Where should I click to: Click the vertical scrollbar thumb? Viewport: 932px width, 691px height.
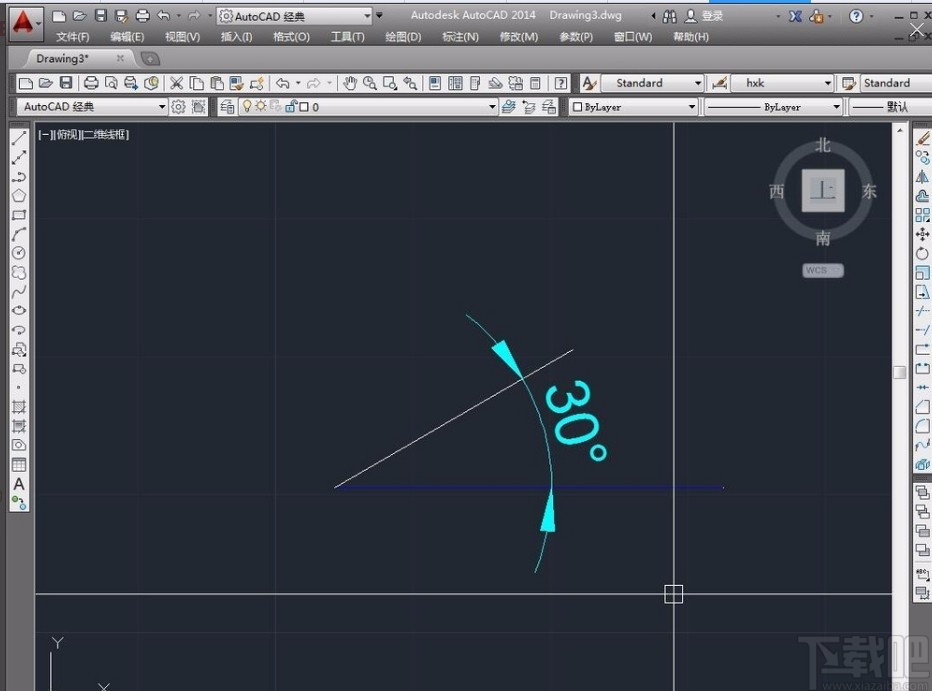click(899, 372)
